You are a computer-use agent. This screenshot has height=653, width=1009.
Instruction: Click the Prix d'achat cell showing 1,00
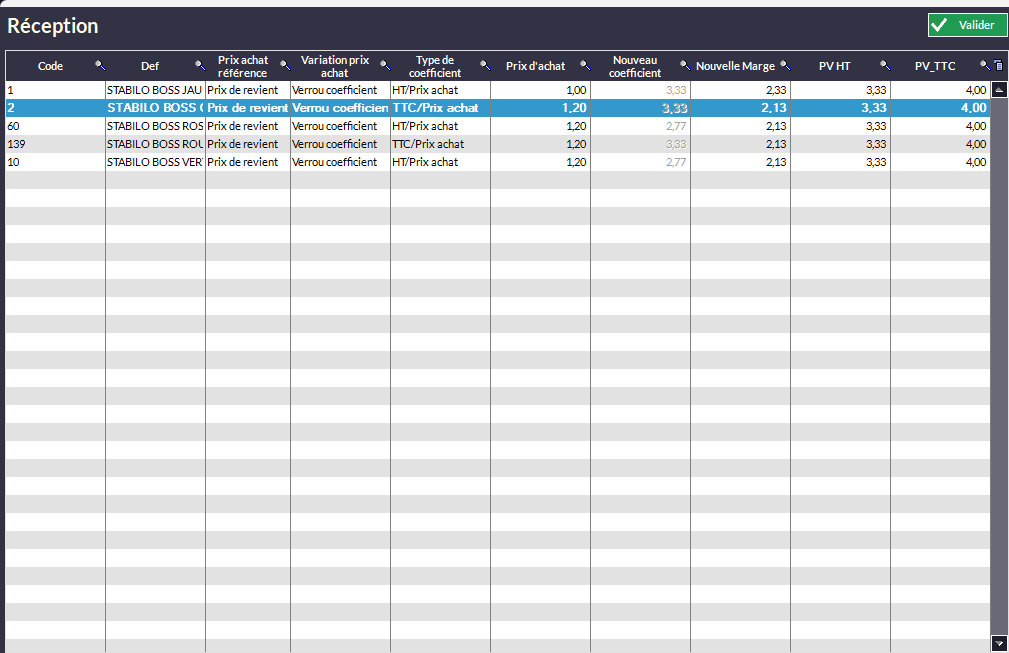pyautogui.click(x=540, y=90)
